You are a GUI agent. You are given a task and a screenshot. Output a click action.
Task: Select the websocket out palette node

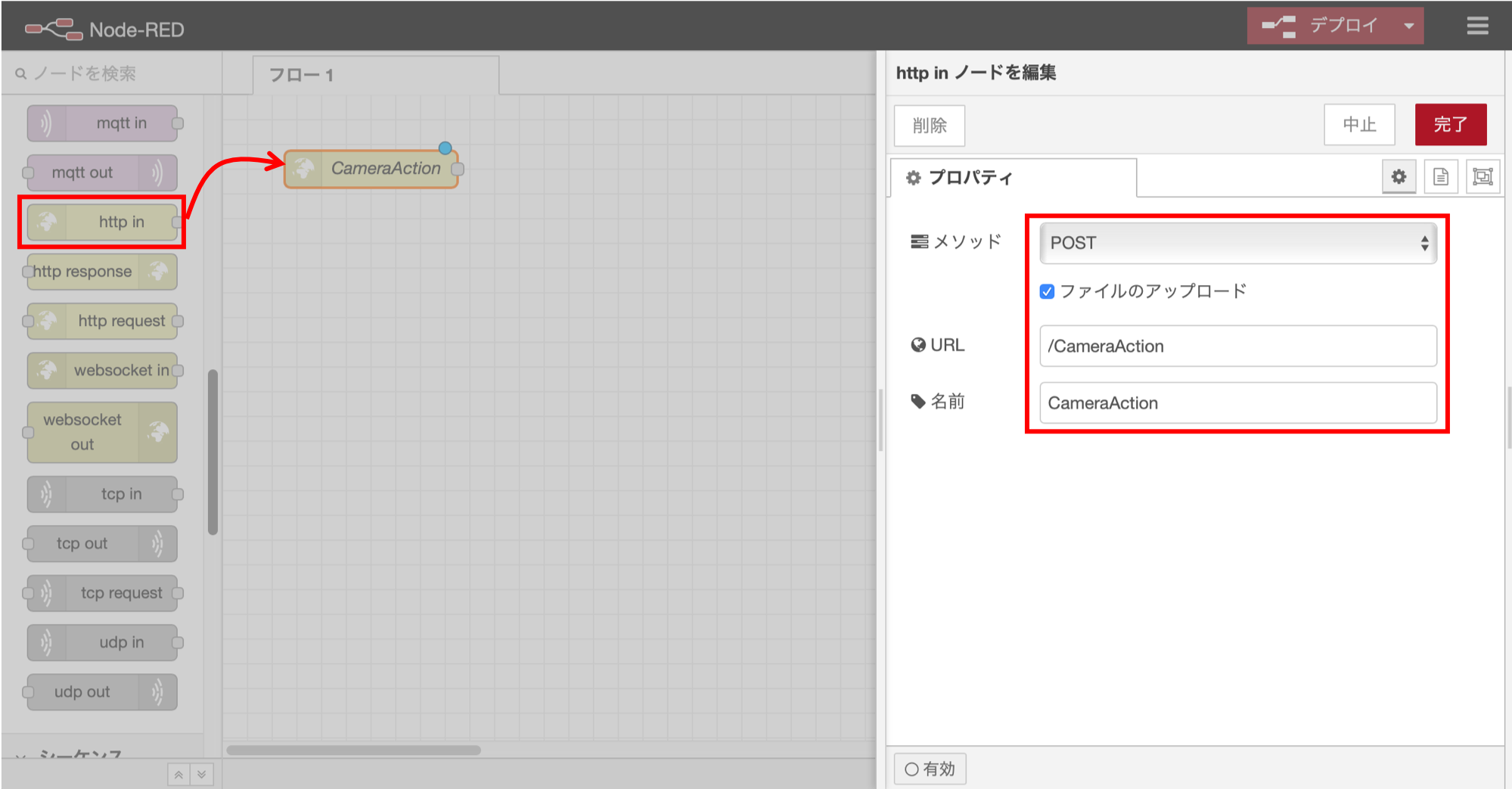[102, 432]
